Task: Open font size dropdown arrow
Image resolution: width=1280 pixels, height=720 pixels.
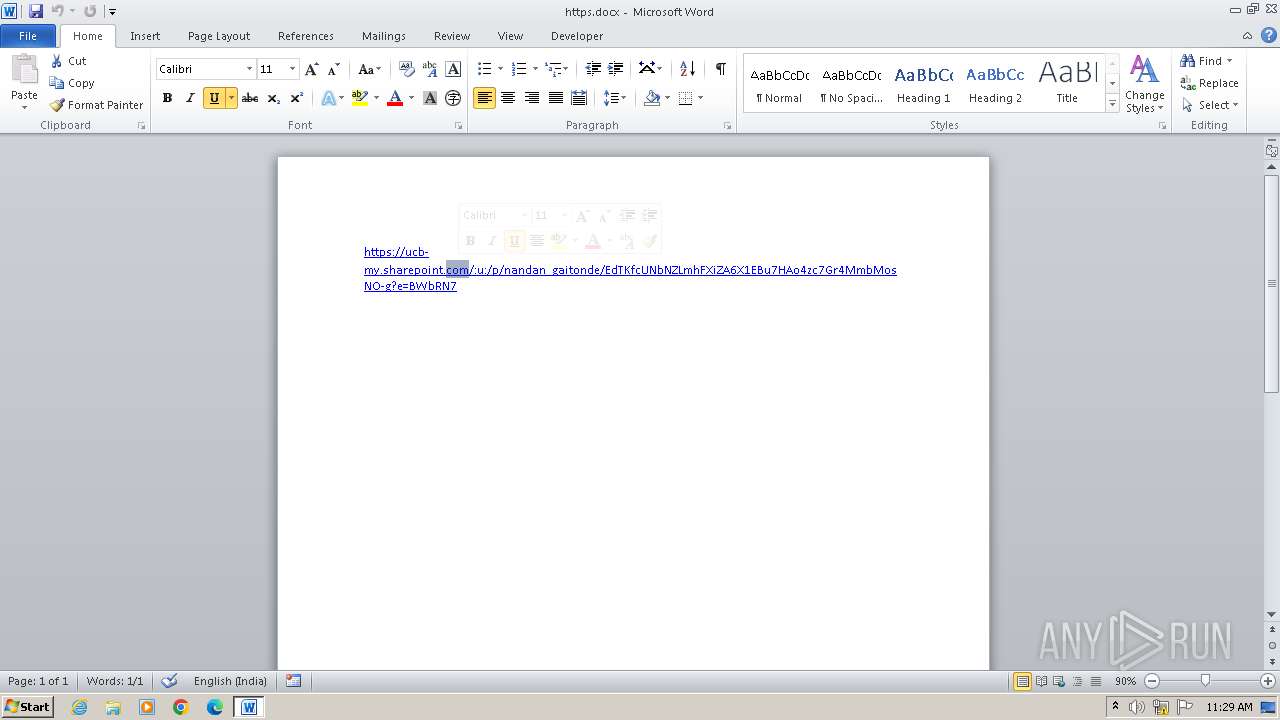Action: [x=292, y=69]
